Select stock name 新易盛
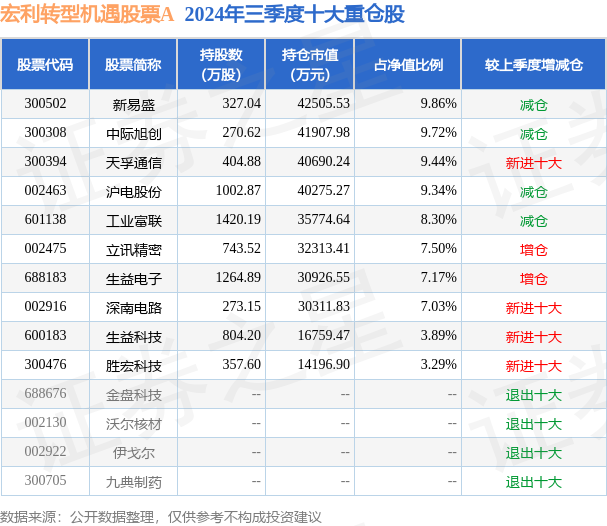The height and width of the screenshot is (526, 607). [x=134, y=105]
